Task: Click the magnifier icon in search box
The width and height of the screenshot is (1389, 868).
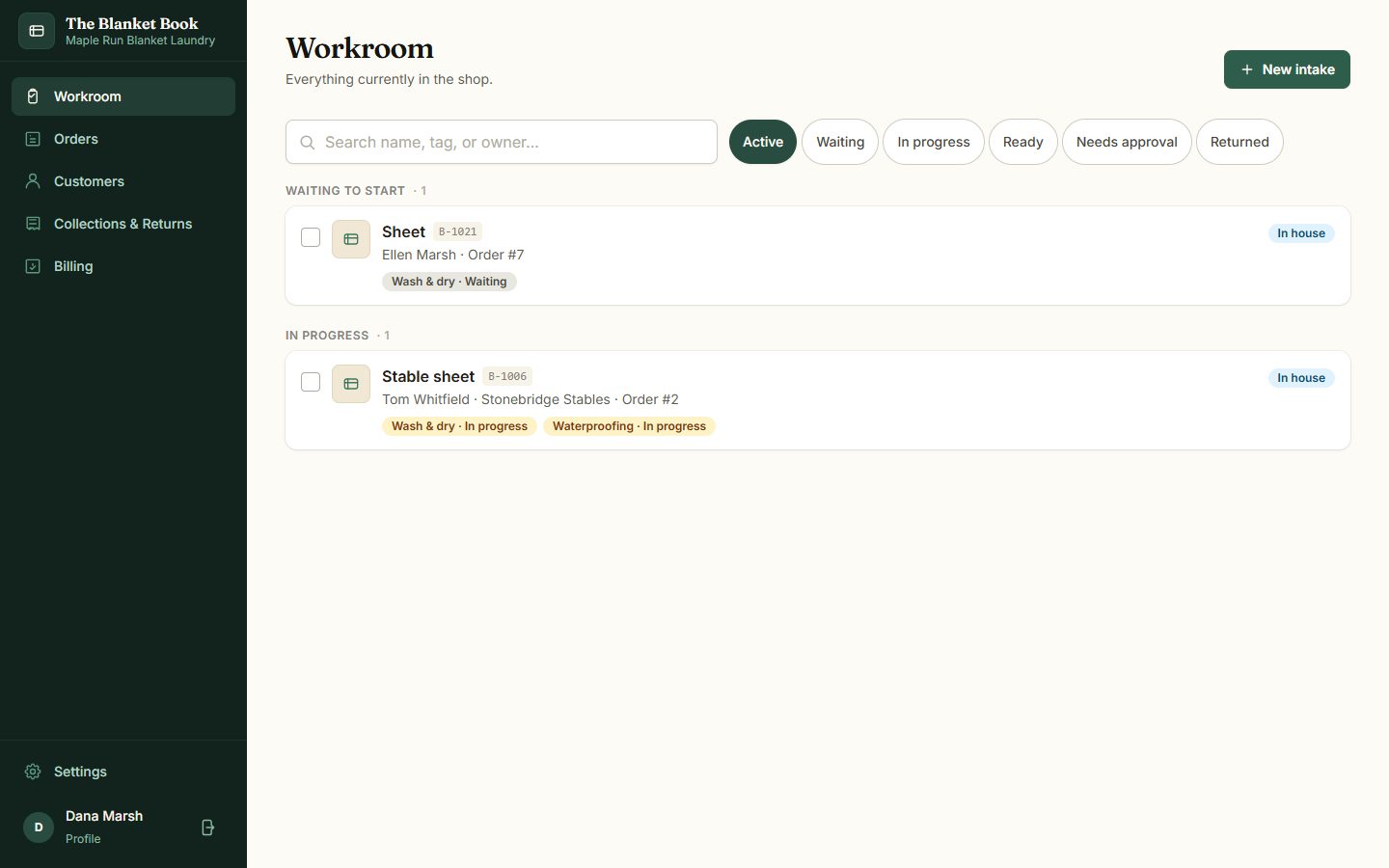Action: (x=308, y=143)
